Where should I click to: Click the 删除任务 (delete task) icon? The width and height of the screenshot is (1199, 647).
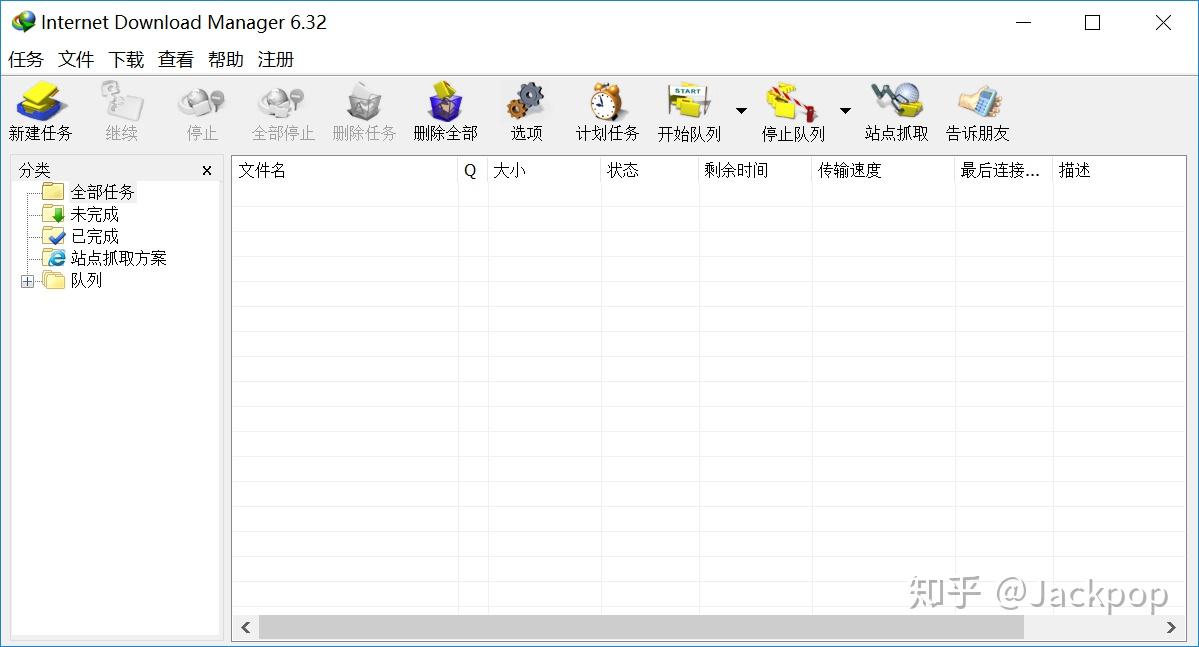pos(364,102)
